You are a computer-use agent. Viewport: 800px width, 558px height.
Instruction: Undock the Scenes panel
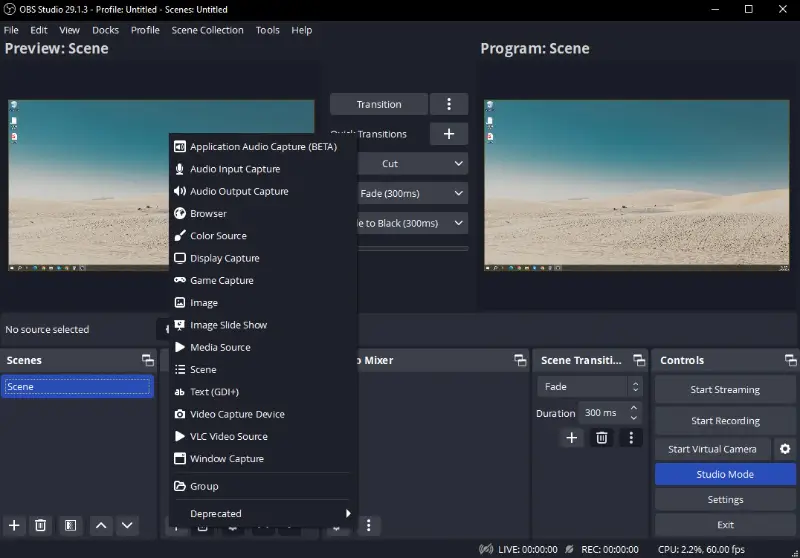pos(148,360)
